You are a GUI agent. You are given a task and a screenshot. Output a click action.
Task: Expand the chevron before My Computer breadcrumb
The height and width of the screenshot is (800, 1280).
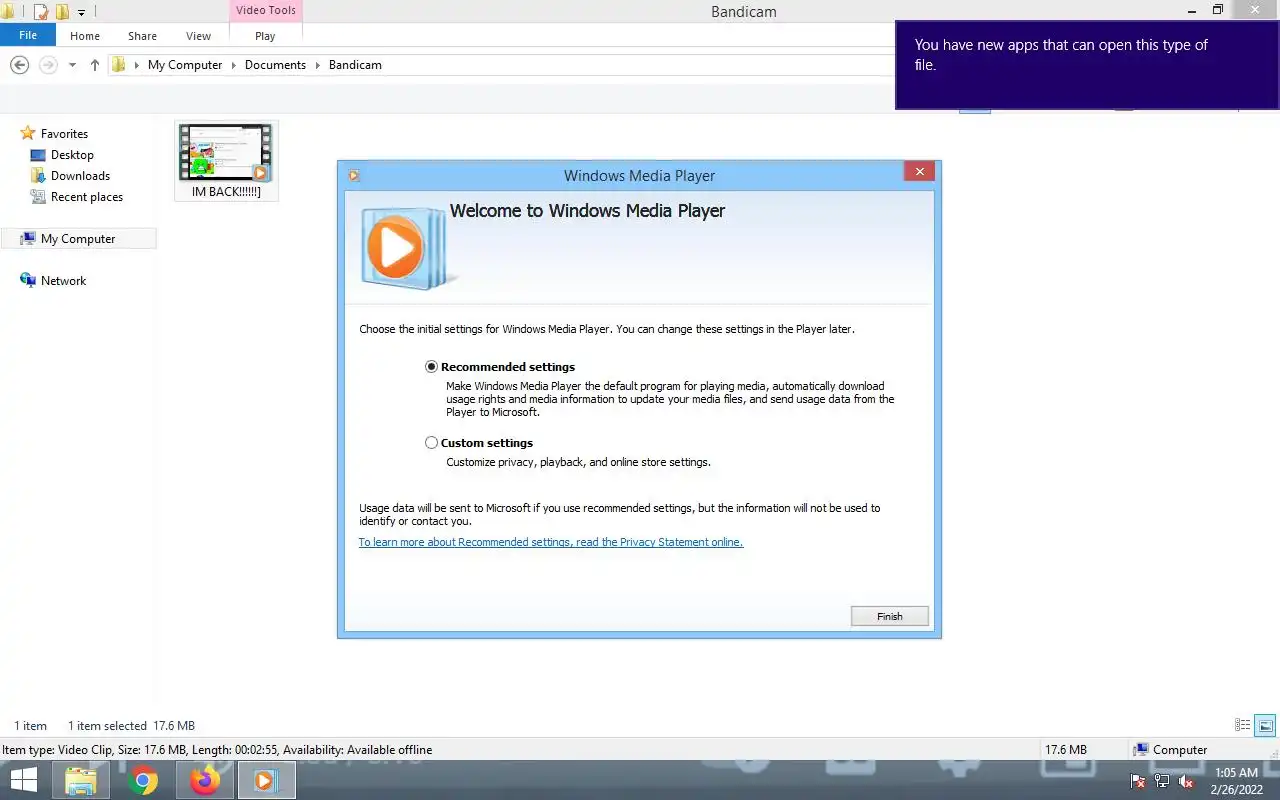(137, 65)
